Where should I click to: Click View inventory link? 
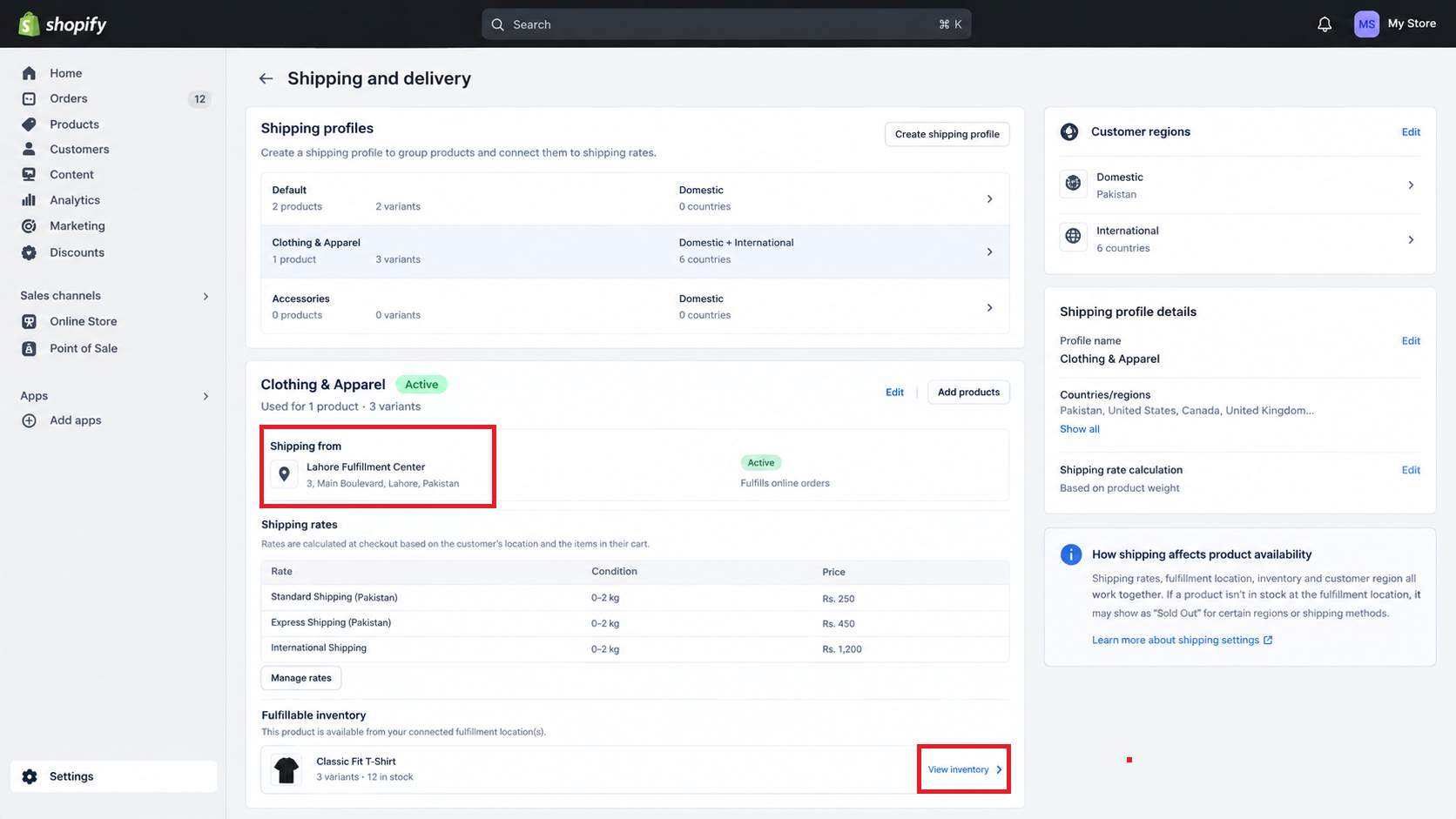coord(965,769)
